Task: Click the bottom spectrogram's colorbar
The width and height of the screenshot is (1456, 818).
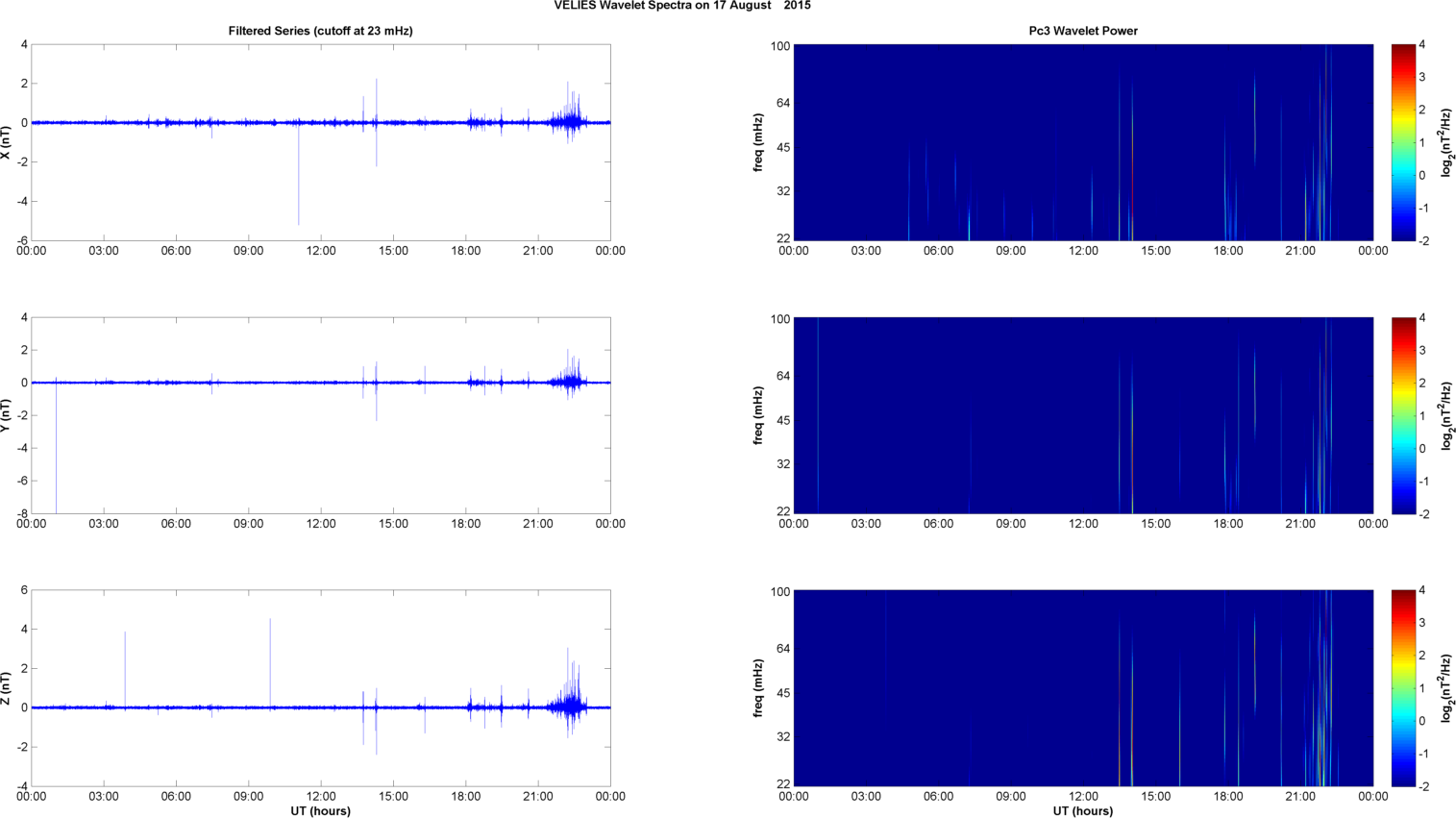Action: pos(1403,688)
